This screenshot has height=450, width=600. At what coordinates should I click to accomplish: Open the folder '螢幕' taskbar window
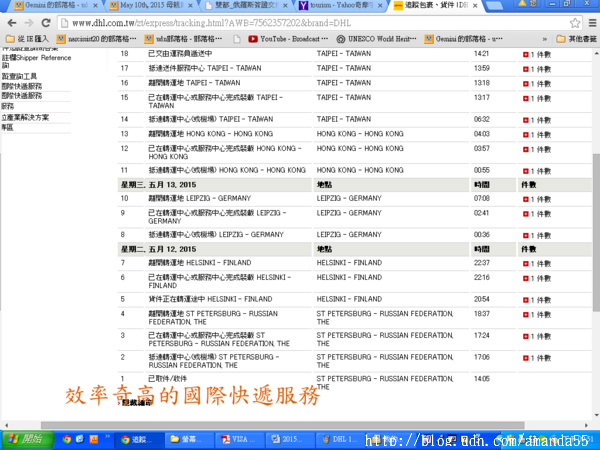point(189,440)
